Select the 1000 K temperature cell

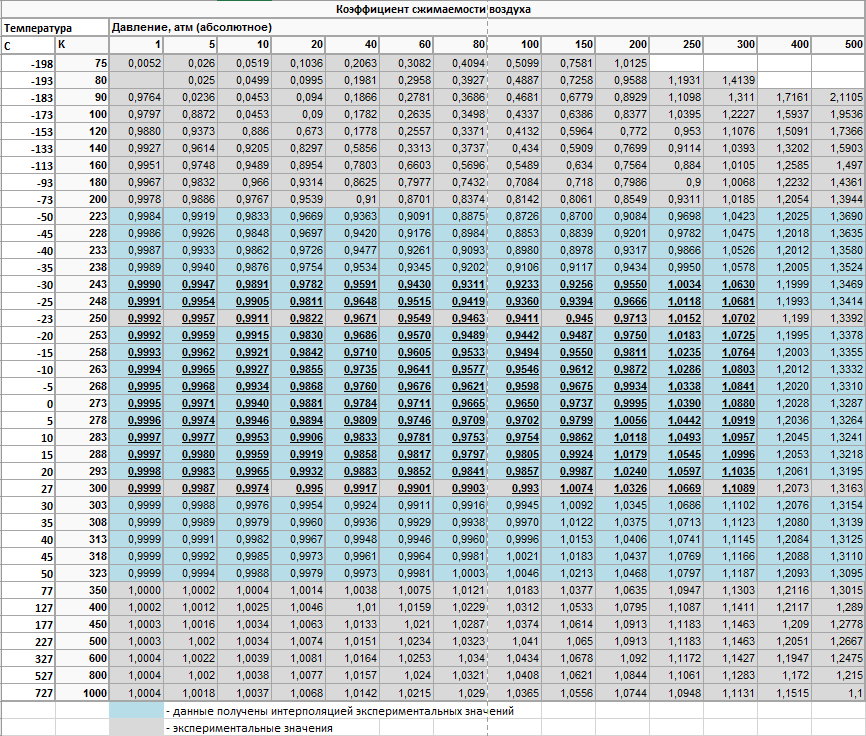coord(94,721)
